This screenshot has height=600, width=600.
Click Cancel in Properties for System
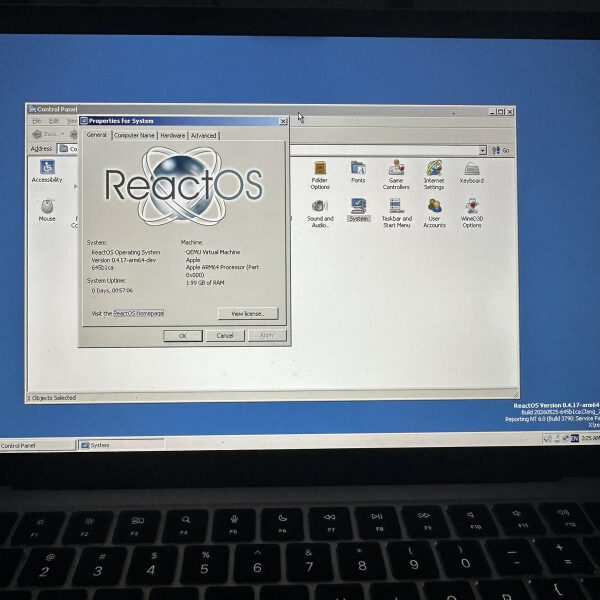[x=225, y=336]
